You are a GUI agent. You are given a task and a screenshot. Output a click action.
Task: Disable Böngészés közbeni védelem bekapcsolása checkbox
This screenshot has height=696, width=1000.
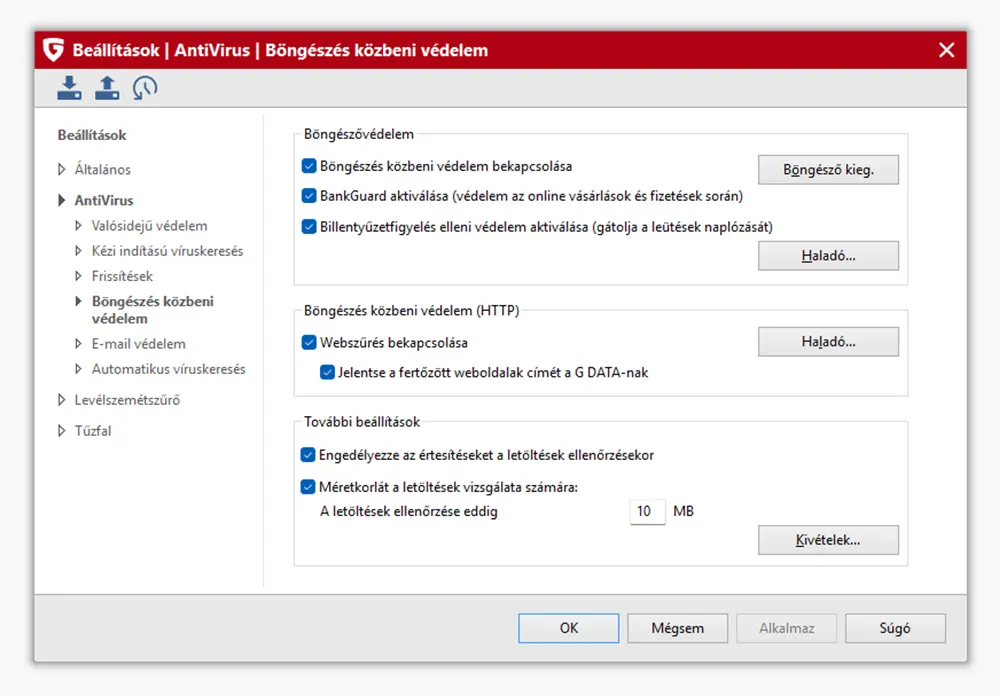(x=309, y=166)
